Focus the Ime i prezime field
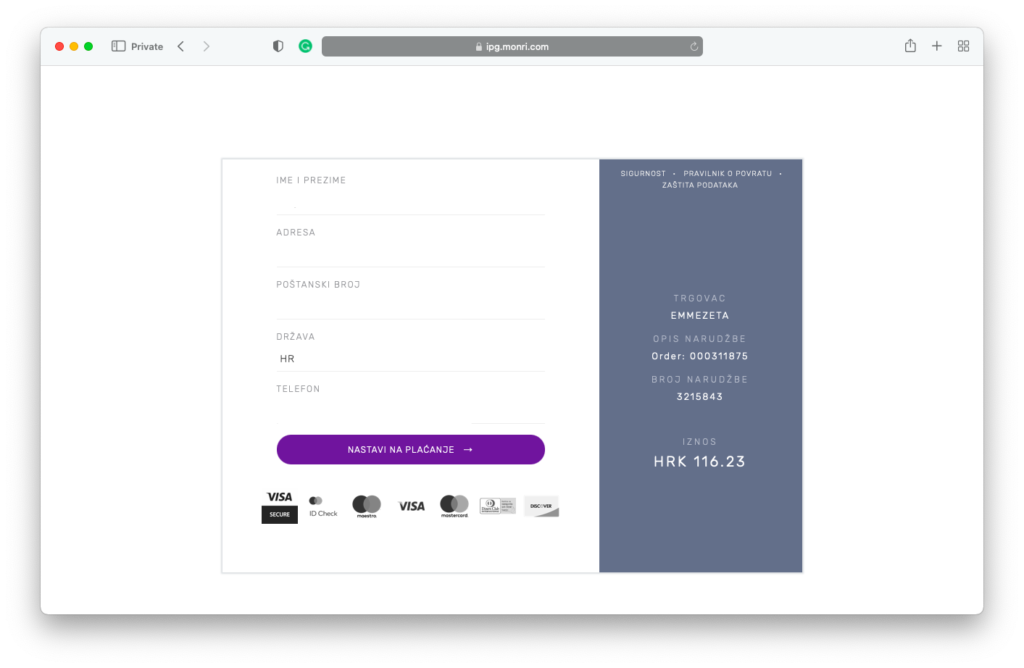This screenshot has height=668, width=1024. point(410,202)
